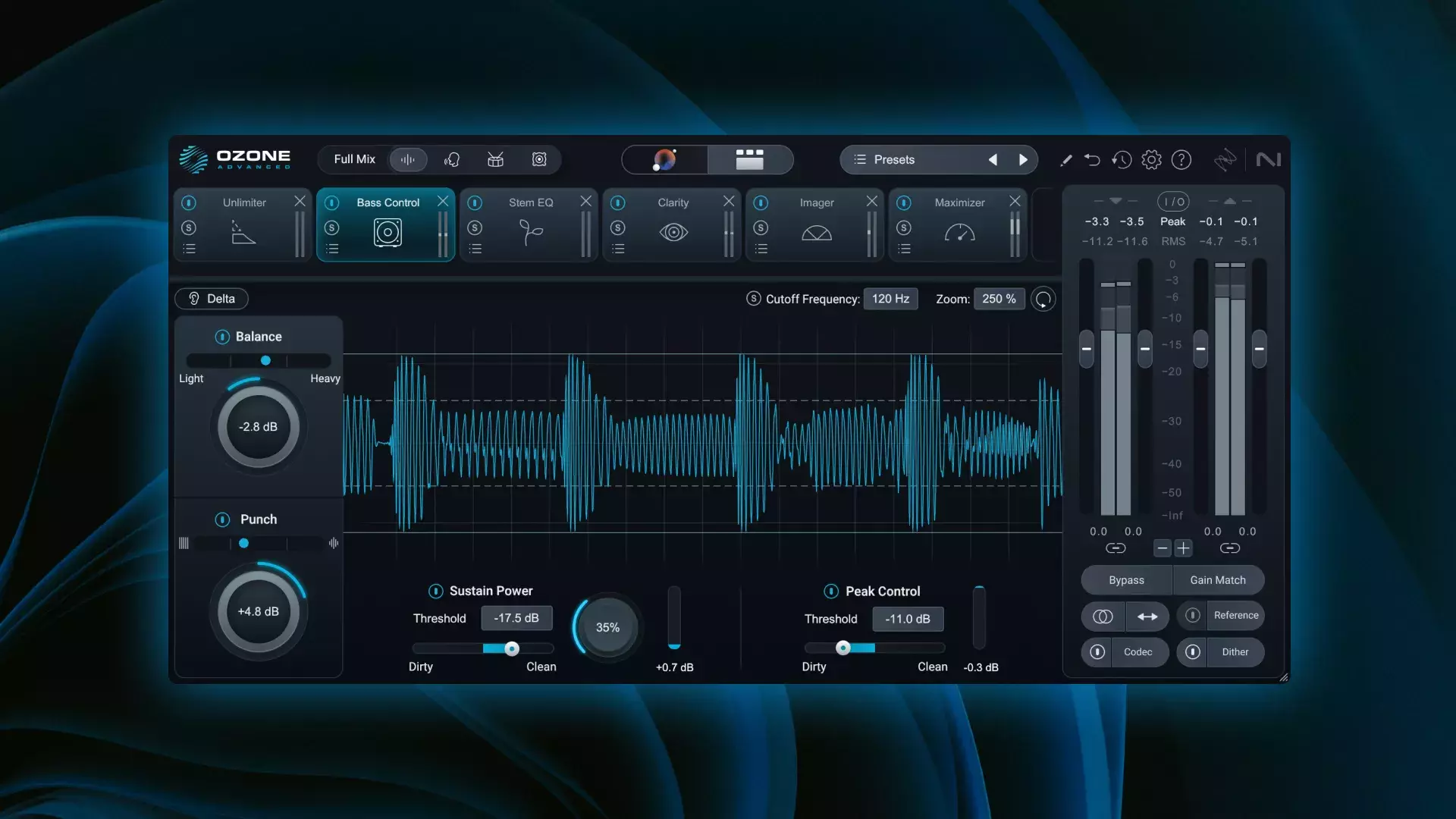Click the undo arrow icon
The height and width of the screenshot is (819, 1456).
[x=1092, y=160]
